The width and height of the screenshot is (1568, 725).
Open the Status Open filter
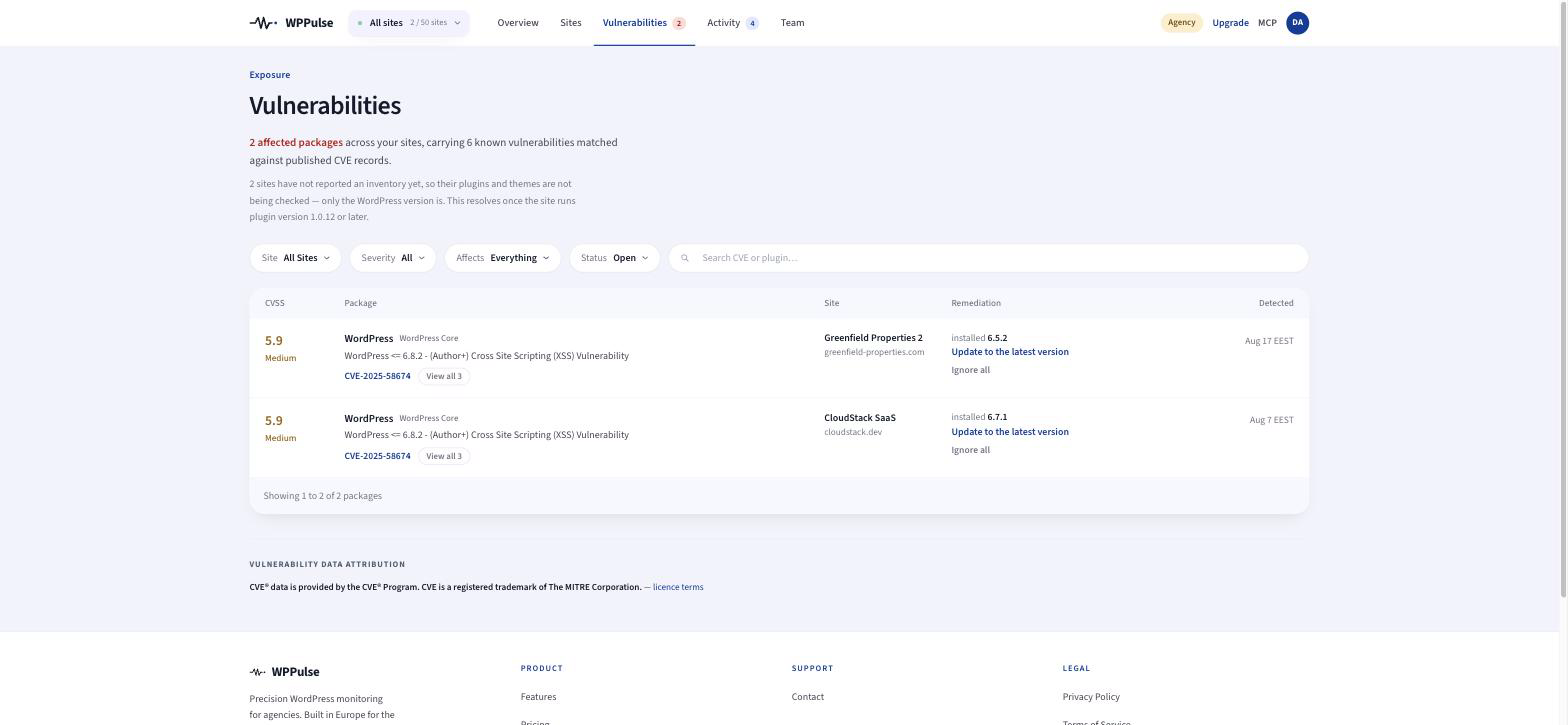click(615, 258)
